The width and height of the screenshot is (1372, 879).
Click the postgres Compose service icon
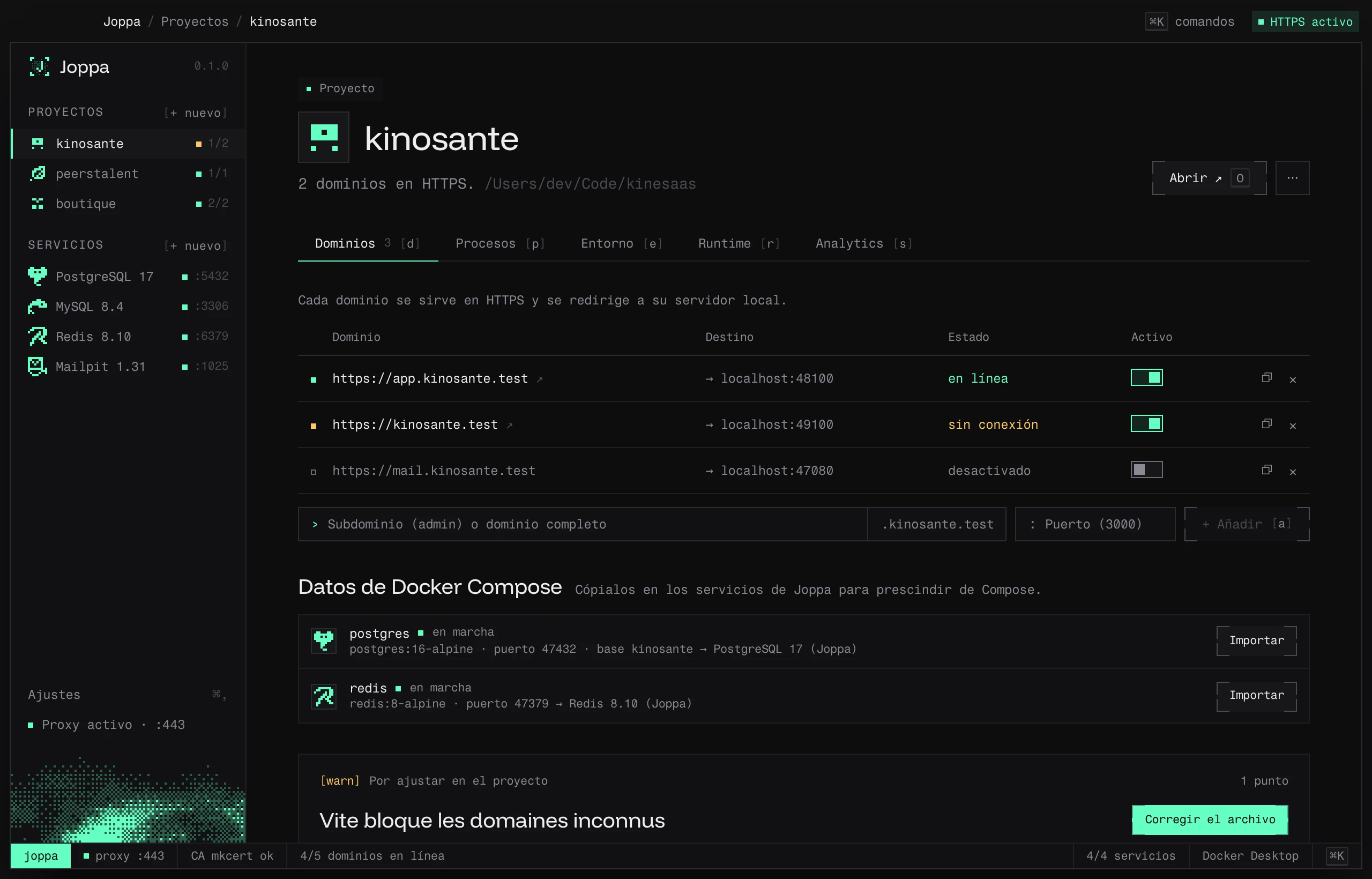324,640
